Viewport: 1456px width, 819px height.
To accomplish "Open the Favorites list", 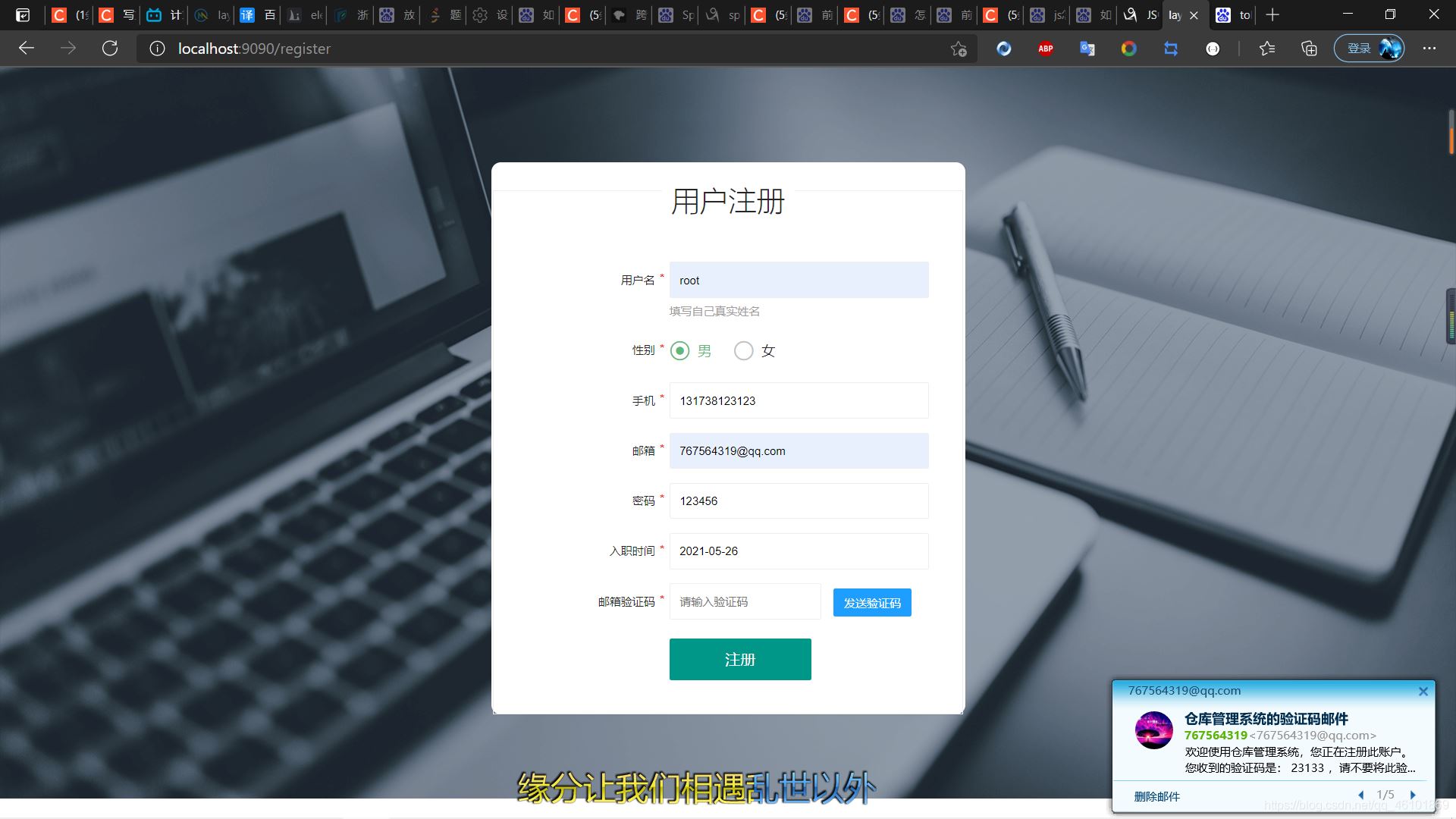I will [1266, 49].
